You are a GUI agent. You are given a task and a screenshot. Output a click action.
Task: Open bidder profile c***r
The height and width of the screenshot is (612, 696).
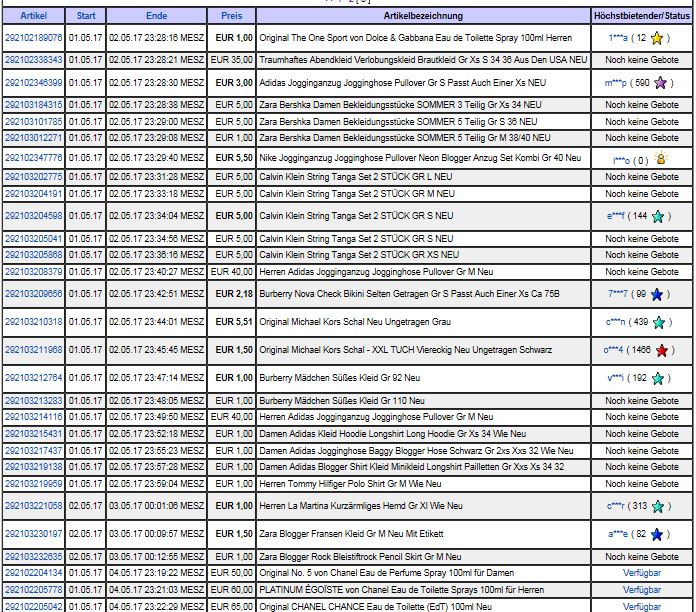click(616, 506)
